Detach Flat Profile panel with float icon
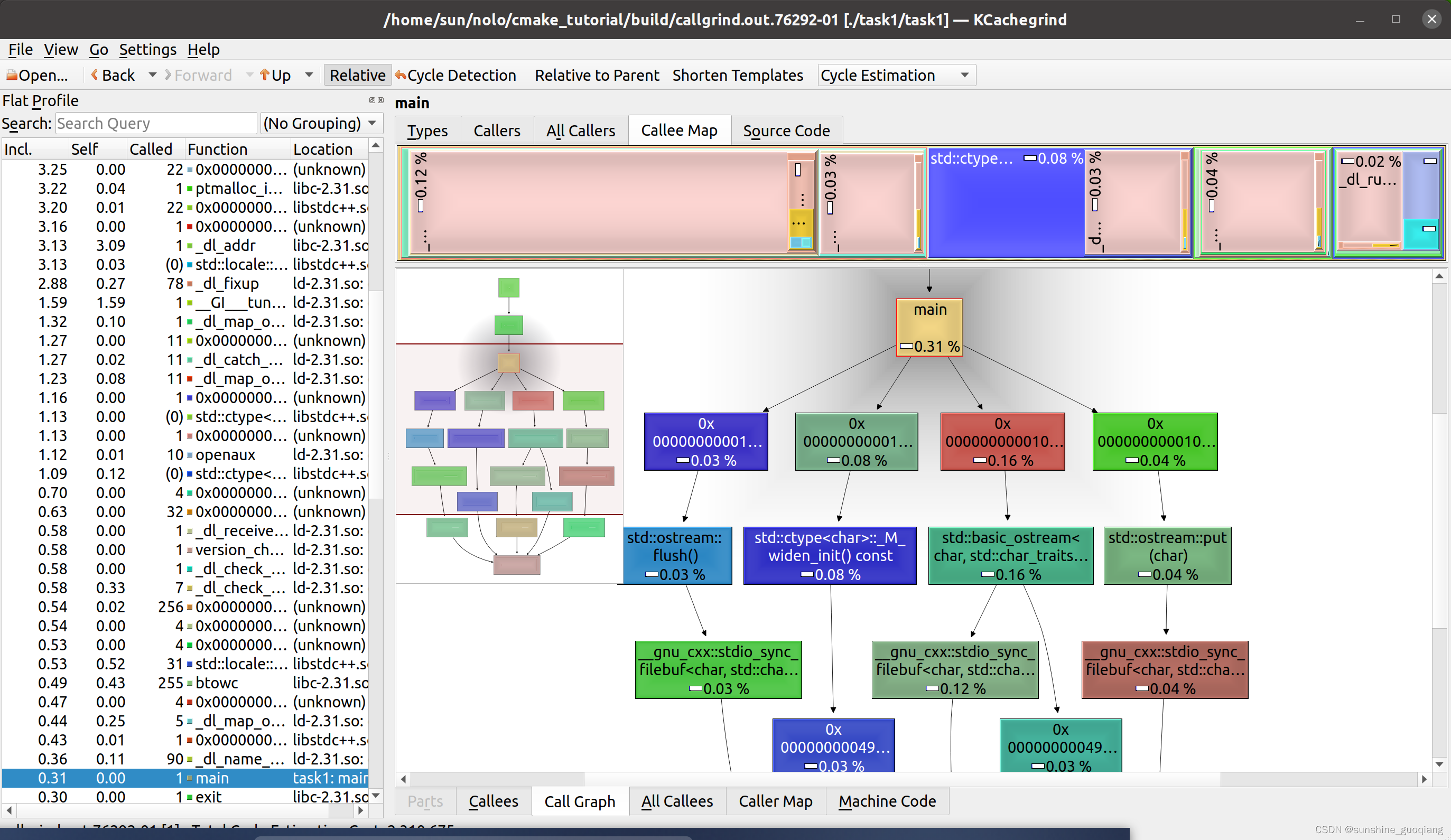The image size is (1451, 840). click(372, 100)
